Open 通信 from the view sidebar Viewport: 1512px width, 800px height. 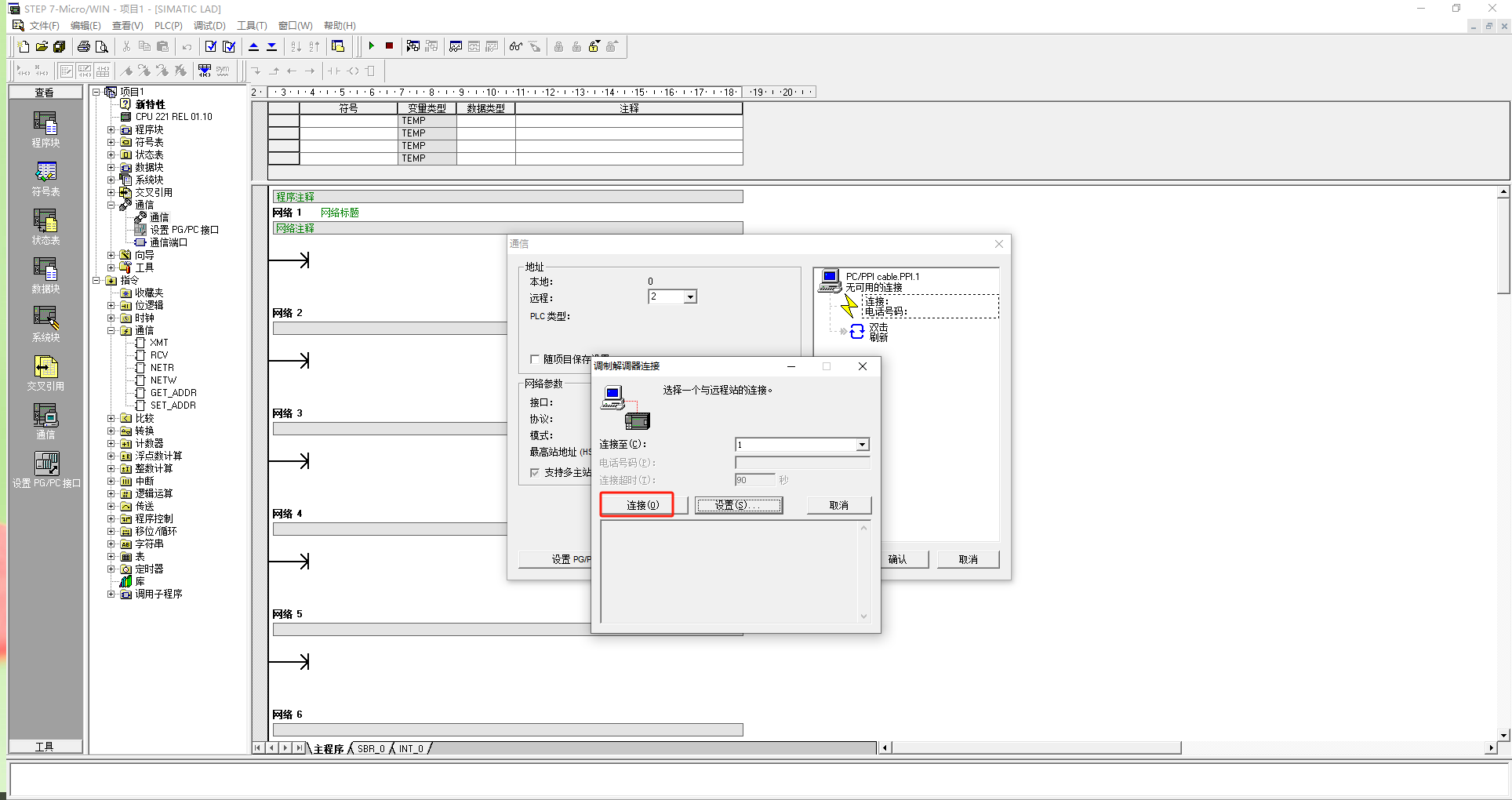[45, 421]
